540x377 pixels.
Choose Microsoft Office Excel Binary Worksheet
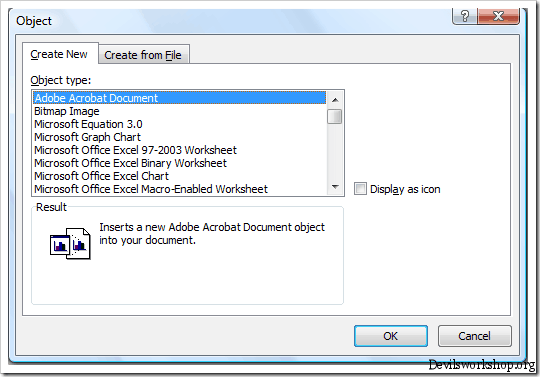179,163
